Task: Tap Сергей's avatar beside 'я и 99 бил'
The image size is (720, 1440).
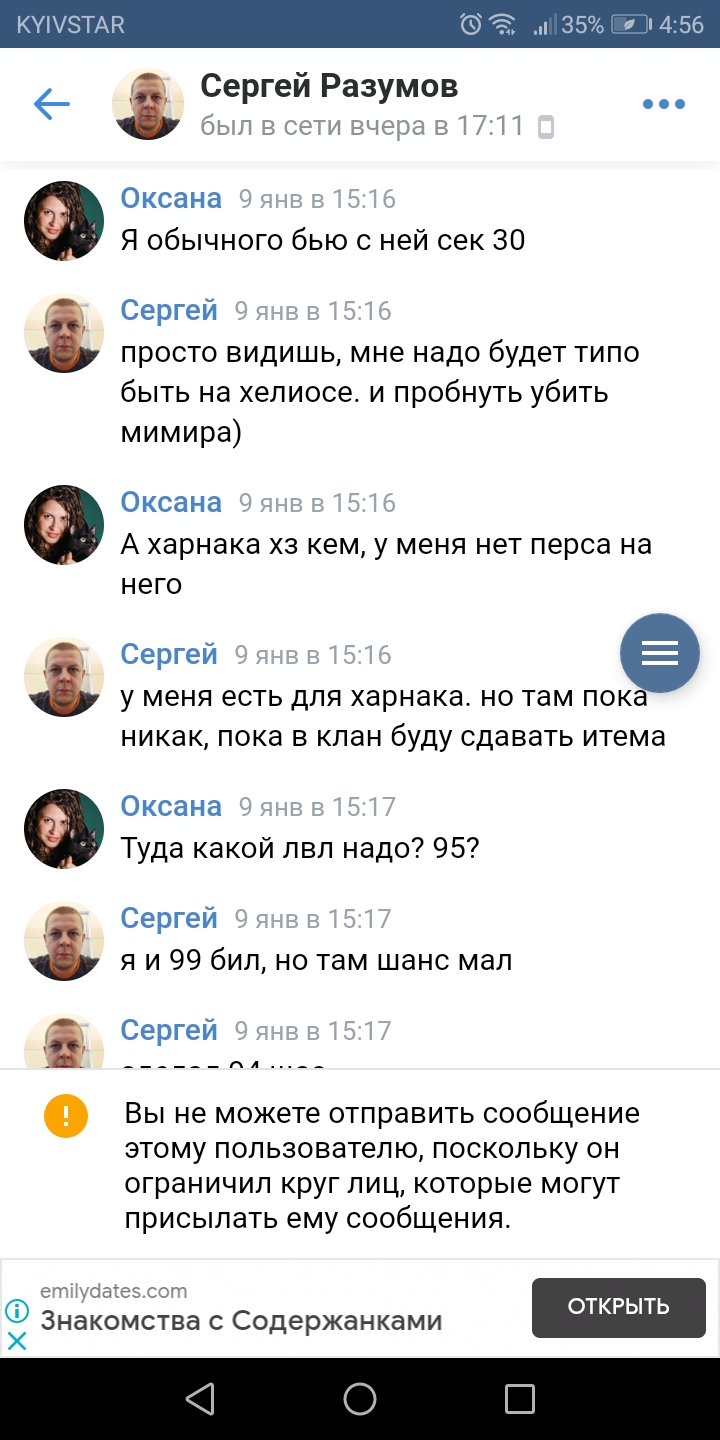Action: click(64, 941)
